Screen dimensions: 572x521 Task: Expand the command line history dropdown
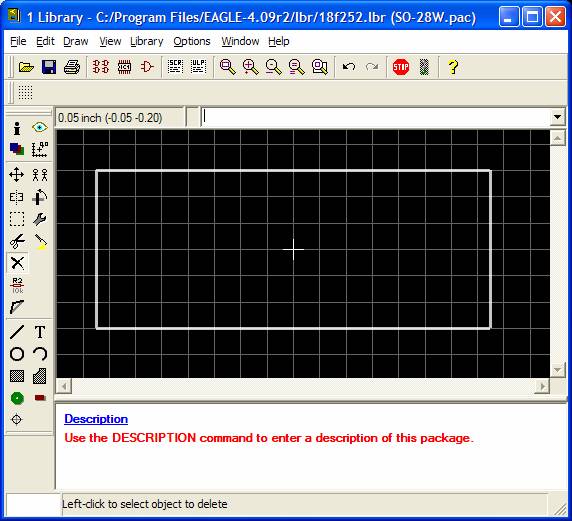pos(557,117)
